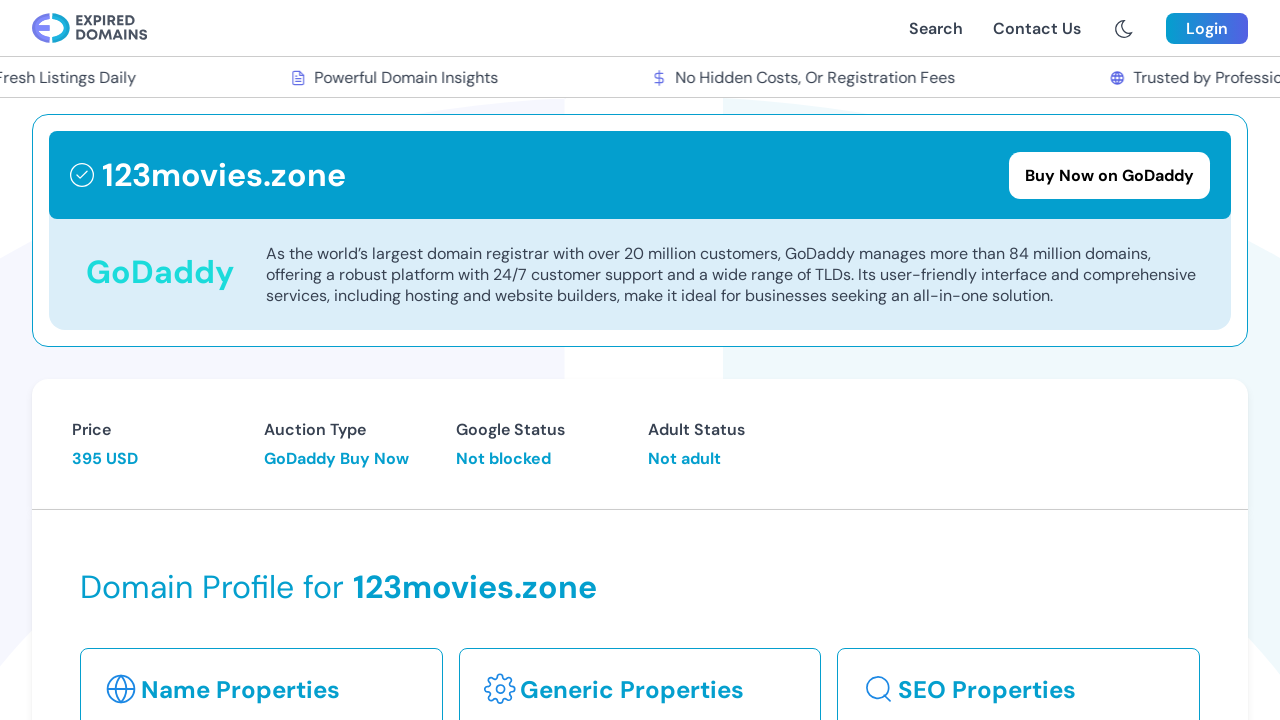Image resolution: width=1280 pixels, height=720 pixels.
Task: Select the SEO Properties card heading
Action: pos(986,690)
